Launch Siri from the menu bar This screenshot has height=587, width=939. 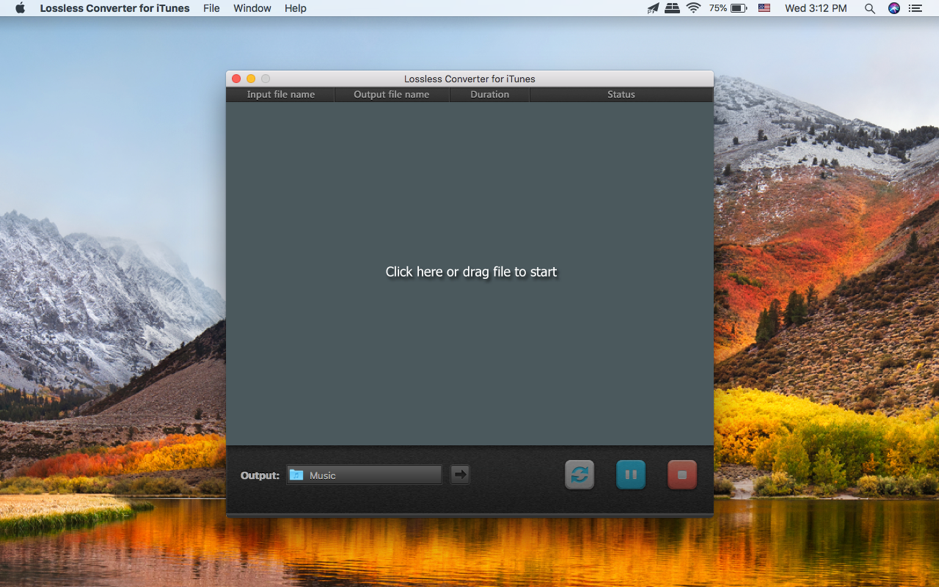894,8
